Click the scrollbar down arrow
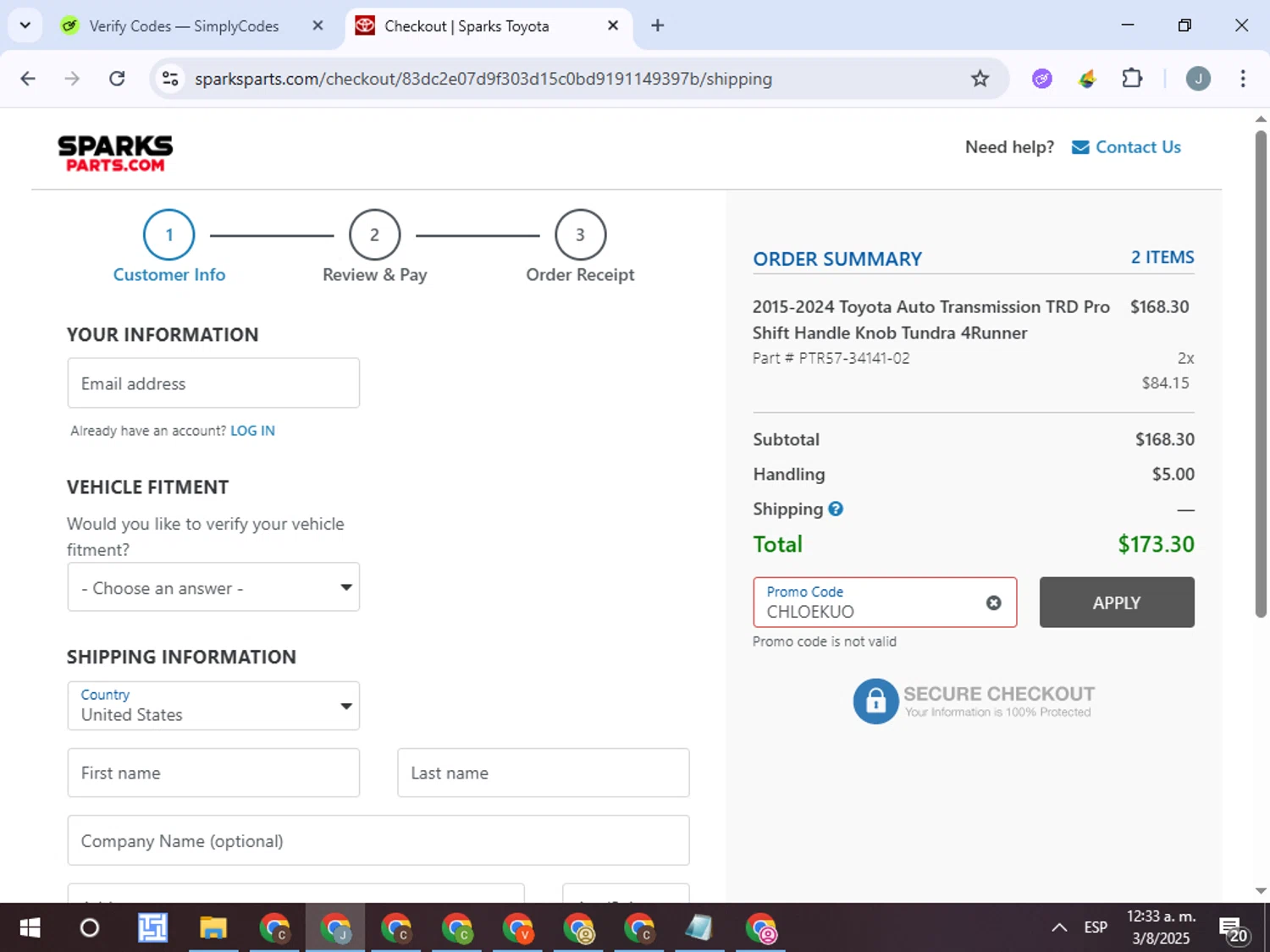 pyautogui.click(x=1261, y=890)
